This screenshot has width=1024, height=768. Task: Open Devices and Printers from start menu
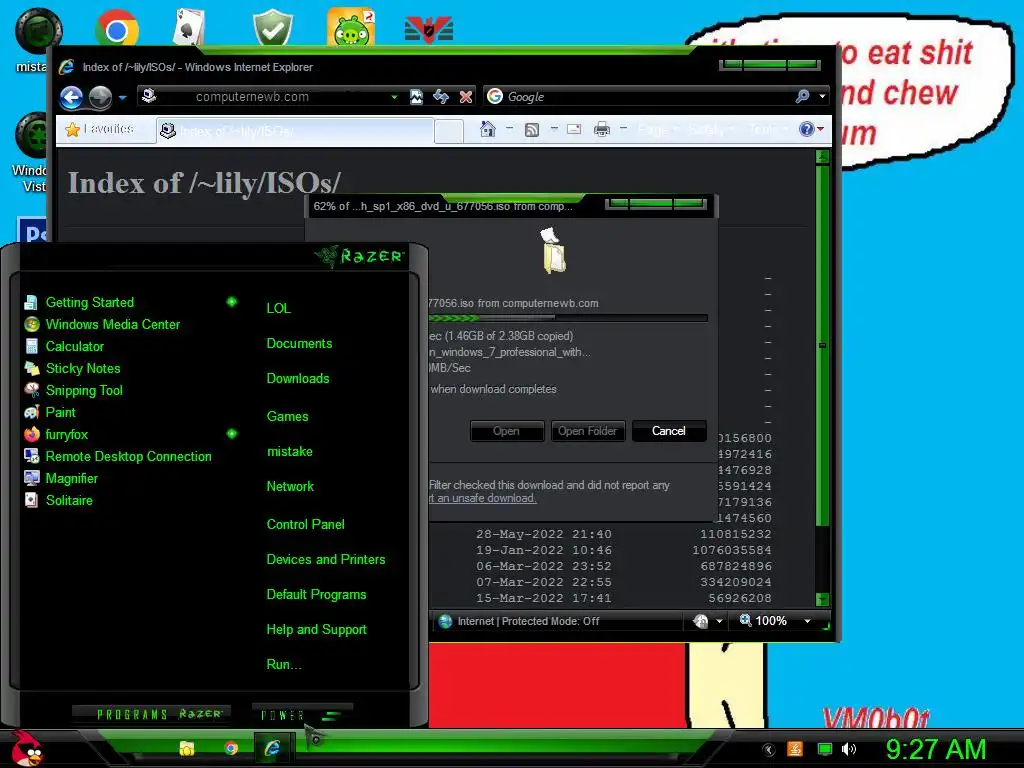pos(326,560)
